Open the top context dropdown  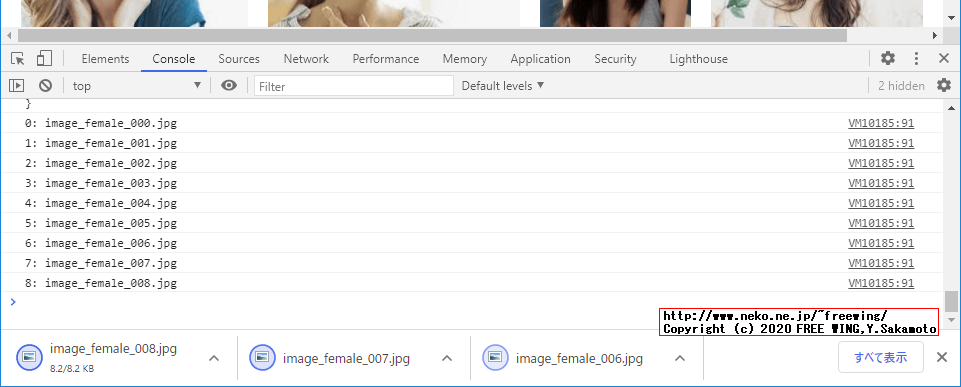136,86
